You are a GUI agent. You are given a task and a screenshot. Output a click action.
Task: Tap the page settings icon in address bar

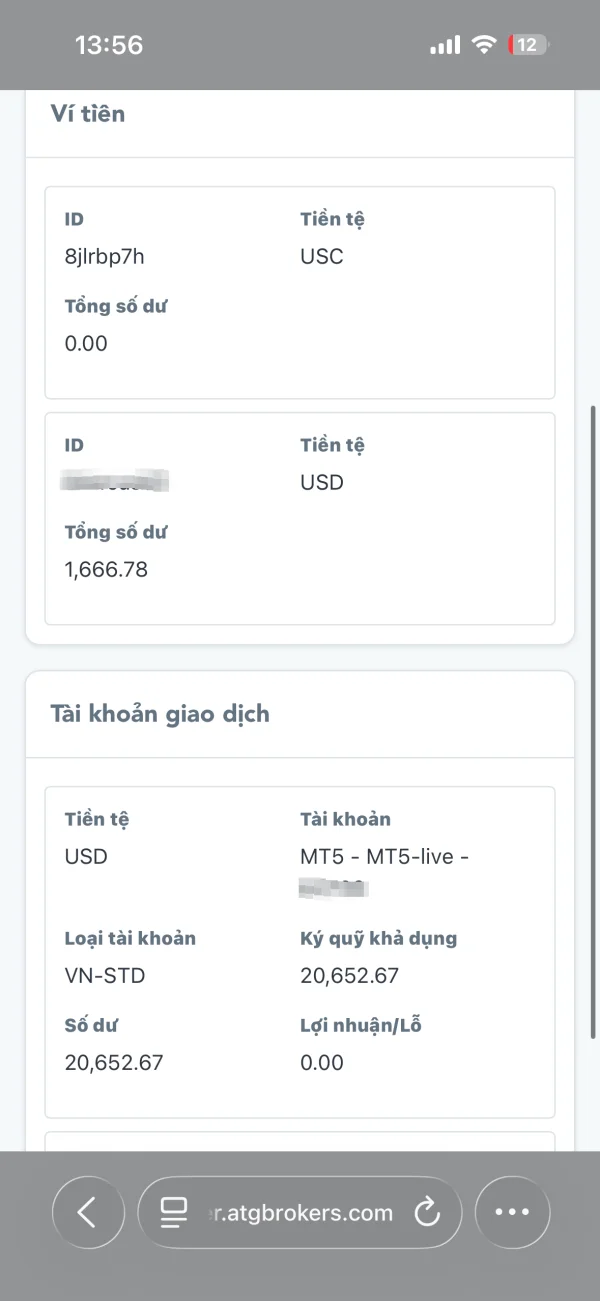[x=174, y=1213]
